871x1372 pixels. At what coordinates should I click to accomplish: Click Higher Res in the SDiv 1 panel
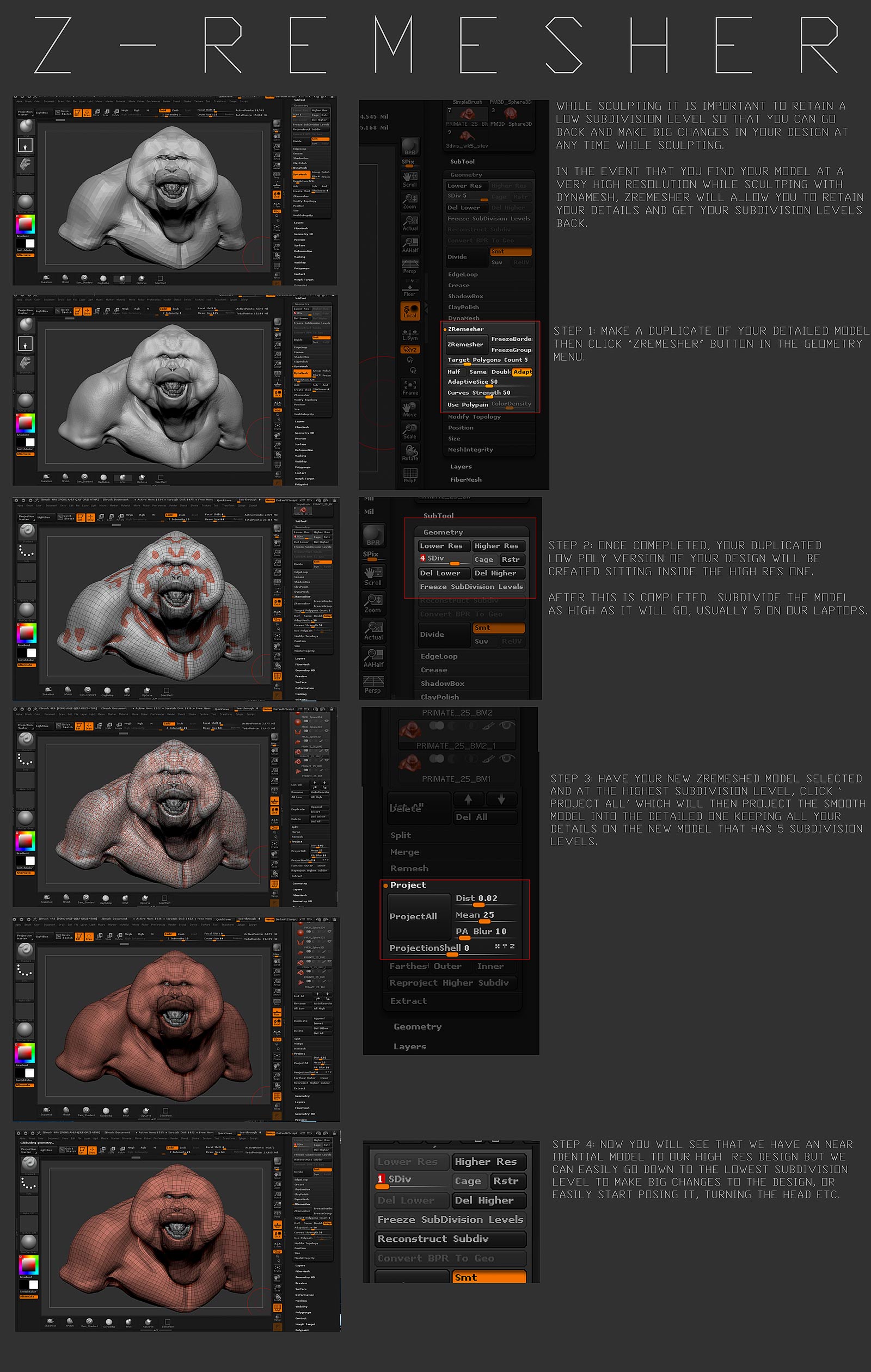[x=489, y=1162]
